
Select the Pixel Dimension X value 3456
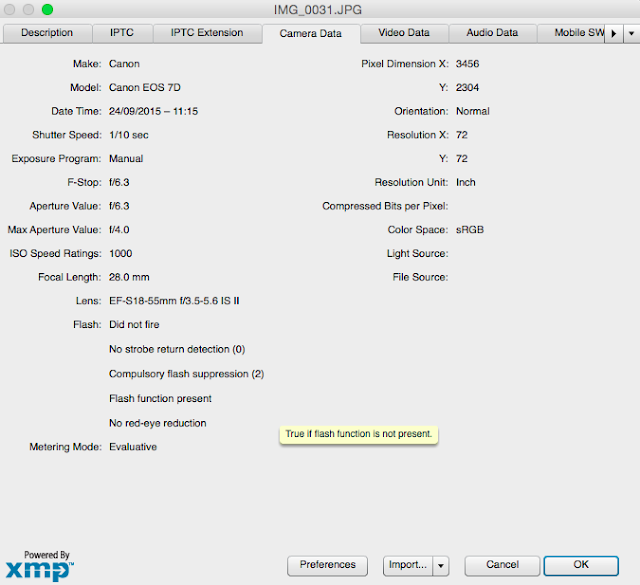[468, 64]
